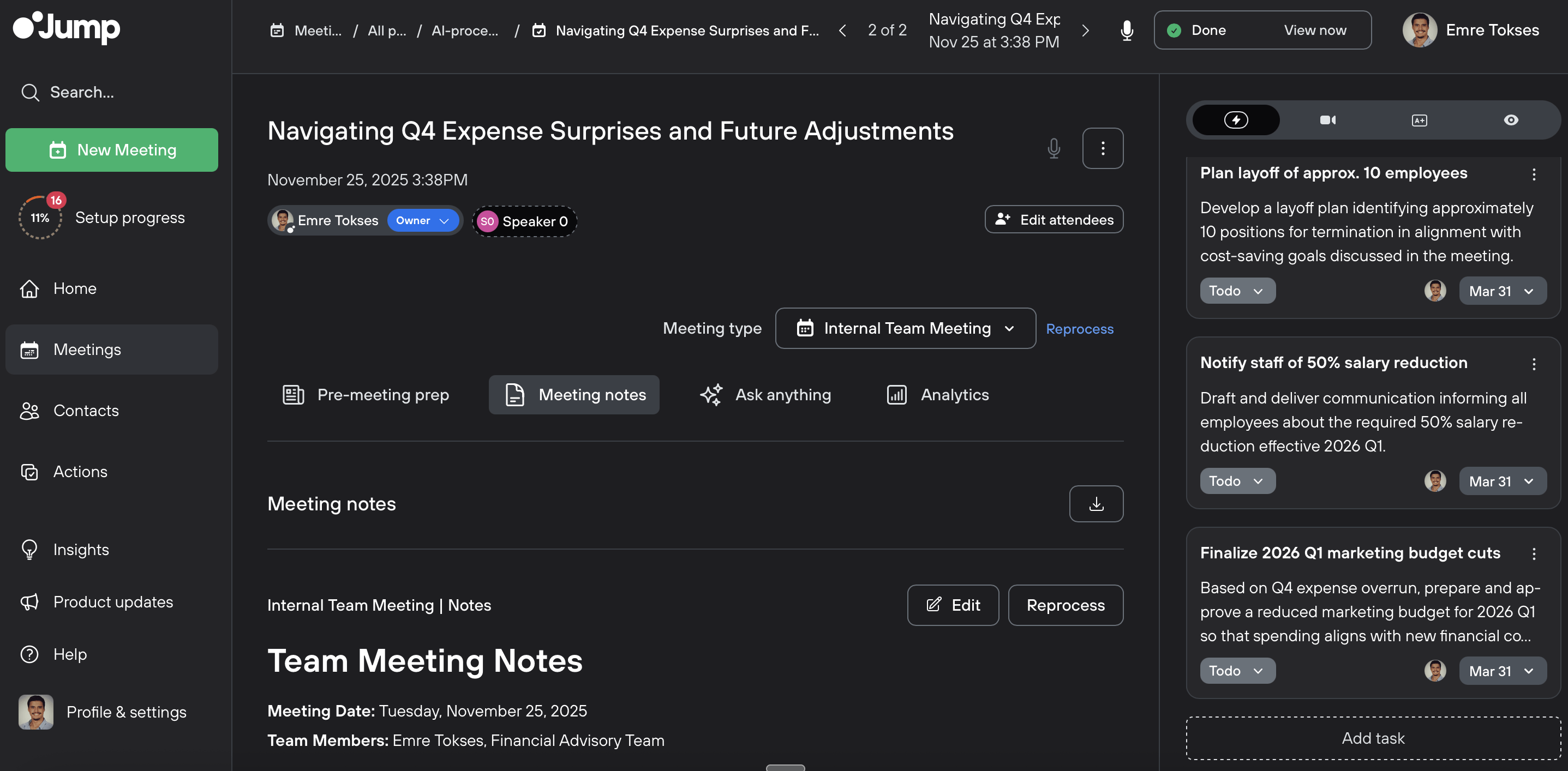This screenshot has width=1568, height=771.
Task: Download the meeting notes
Action: click(1096, 504)
